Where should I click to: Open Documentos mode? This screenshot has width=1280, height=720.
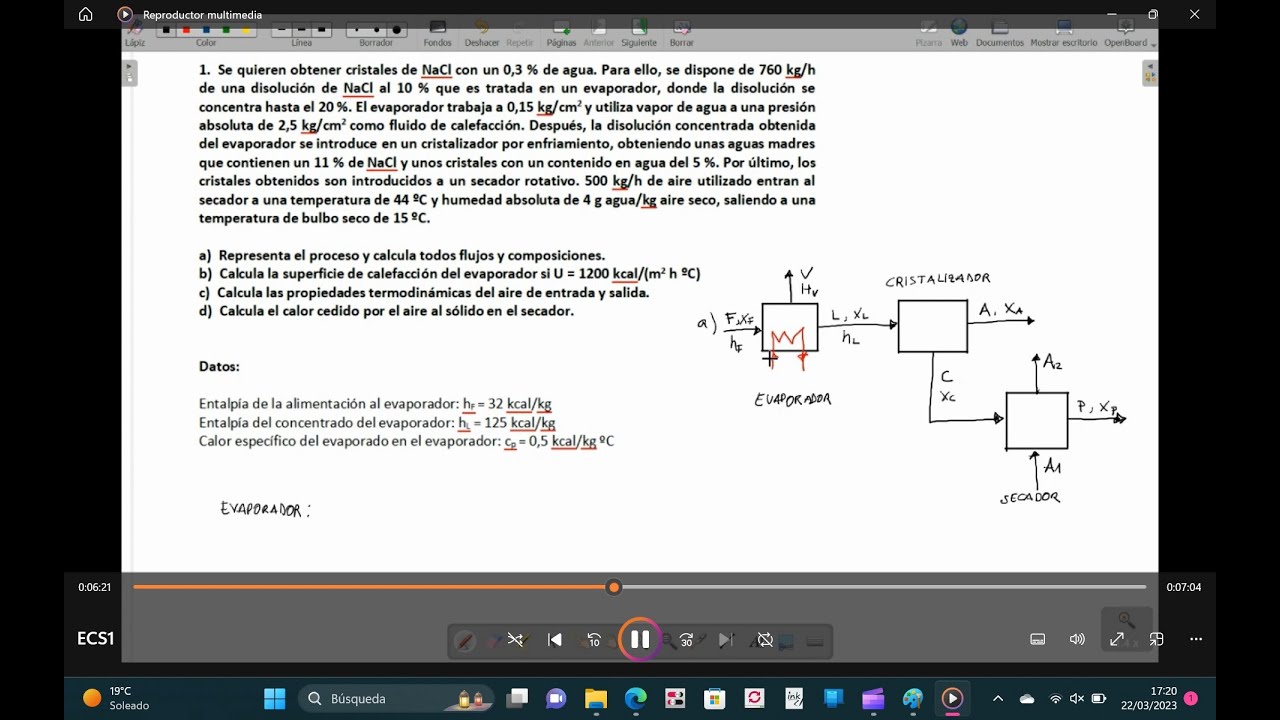(1000, 34)
